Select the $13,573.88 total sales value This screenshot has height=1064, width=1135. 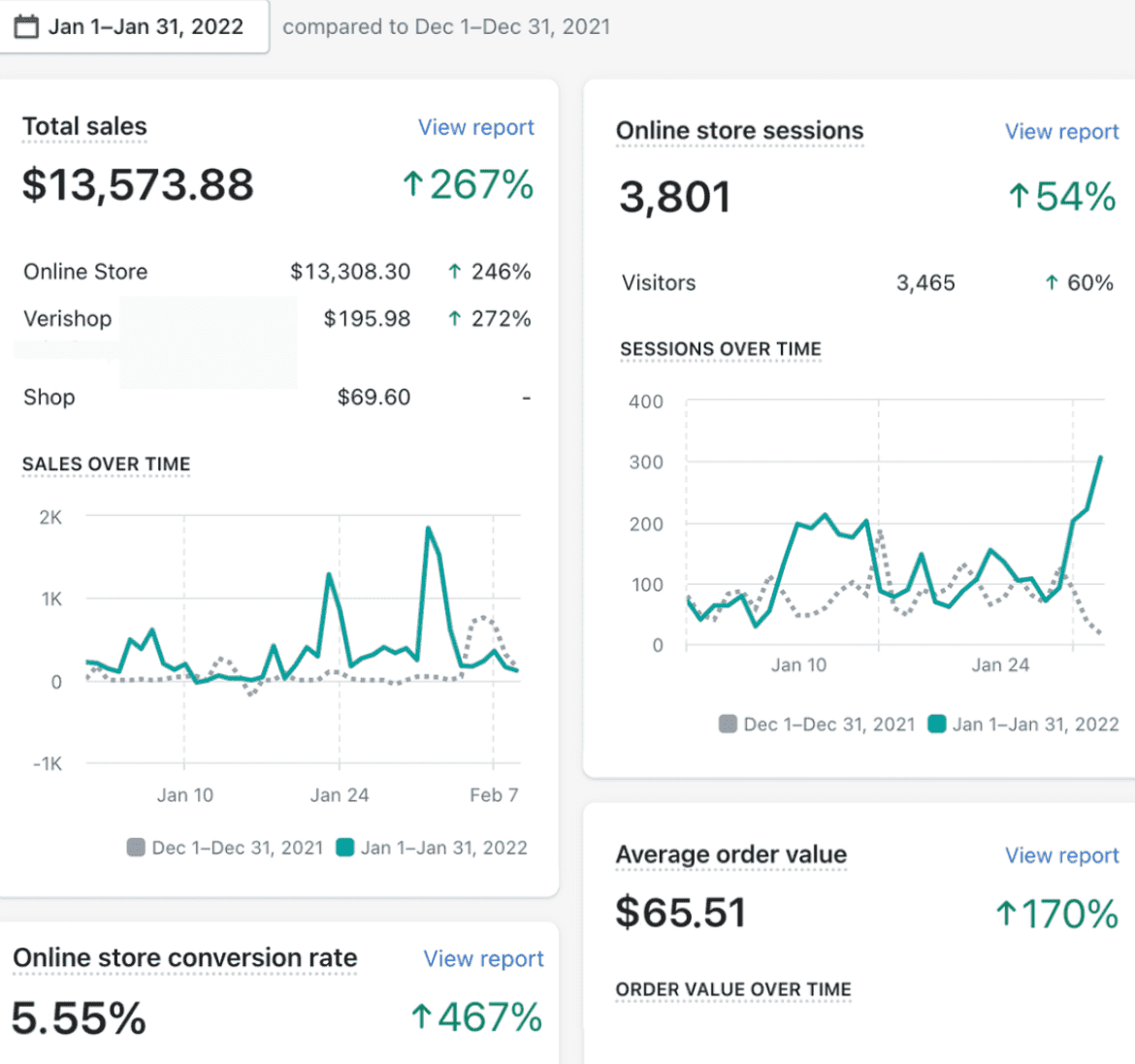[138, 184]
